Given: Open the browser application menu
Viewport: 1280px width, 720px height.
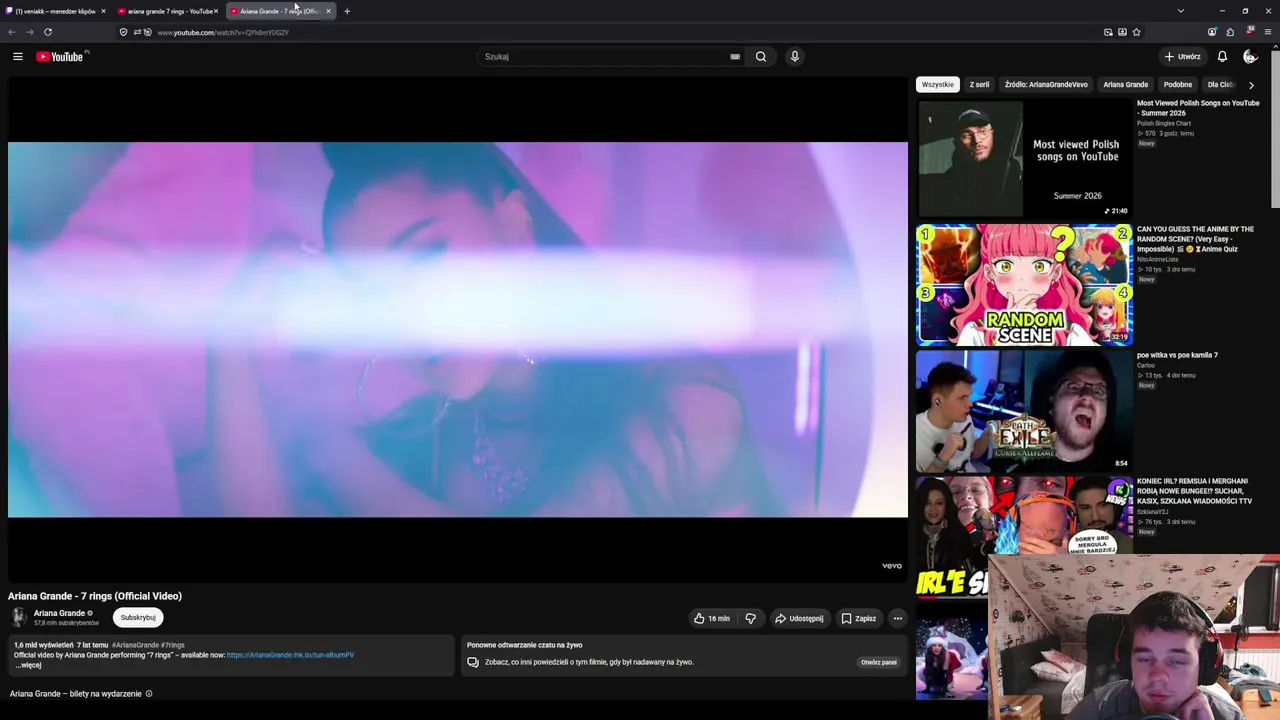Looking at the screenshot, I should tap(1268, 32).
